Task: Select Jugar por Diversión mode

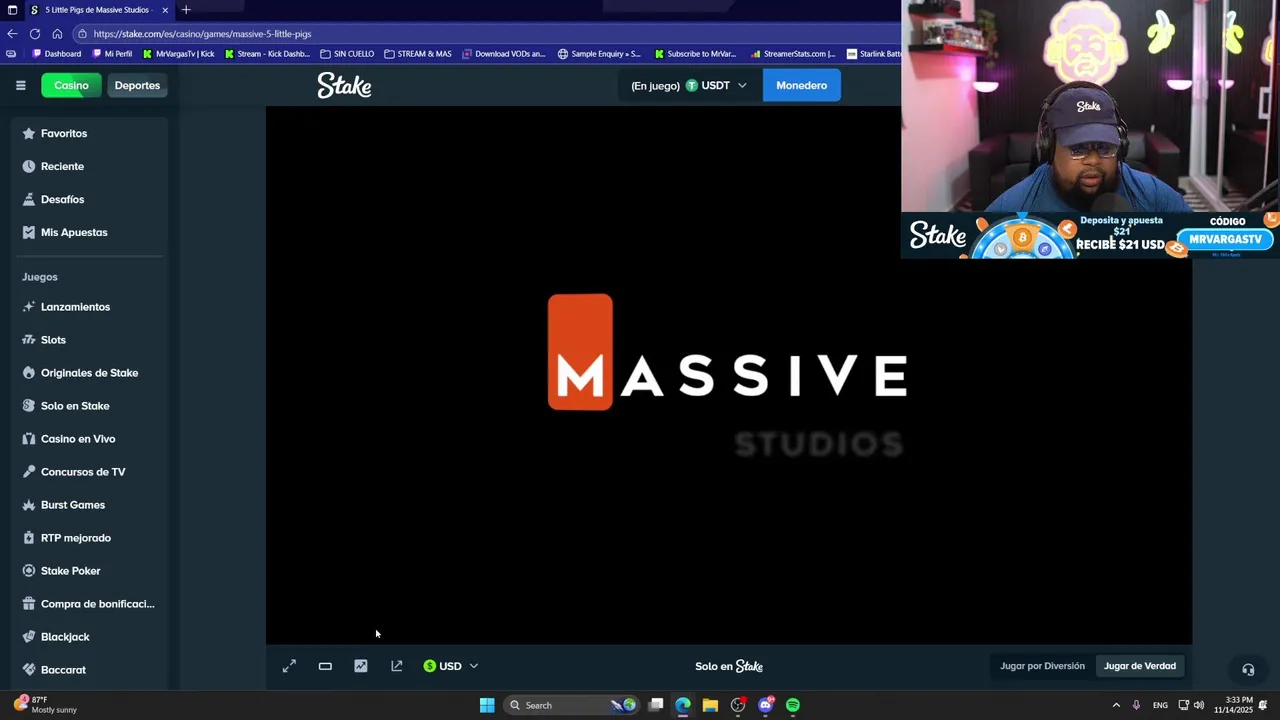Action: pyautogui.click(x=1042, y=666)
